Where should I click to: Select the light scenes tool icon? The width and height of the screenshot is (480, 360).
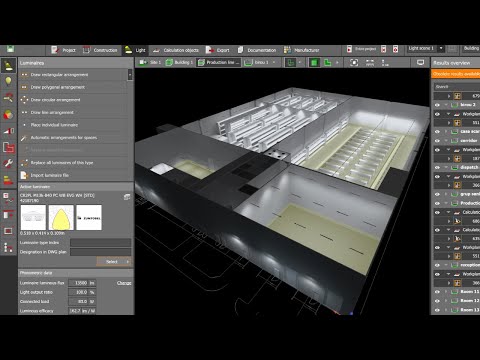8,131
